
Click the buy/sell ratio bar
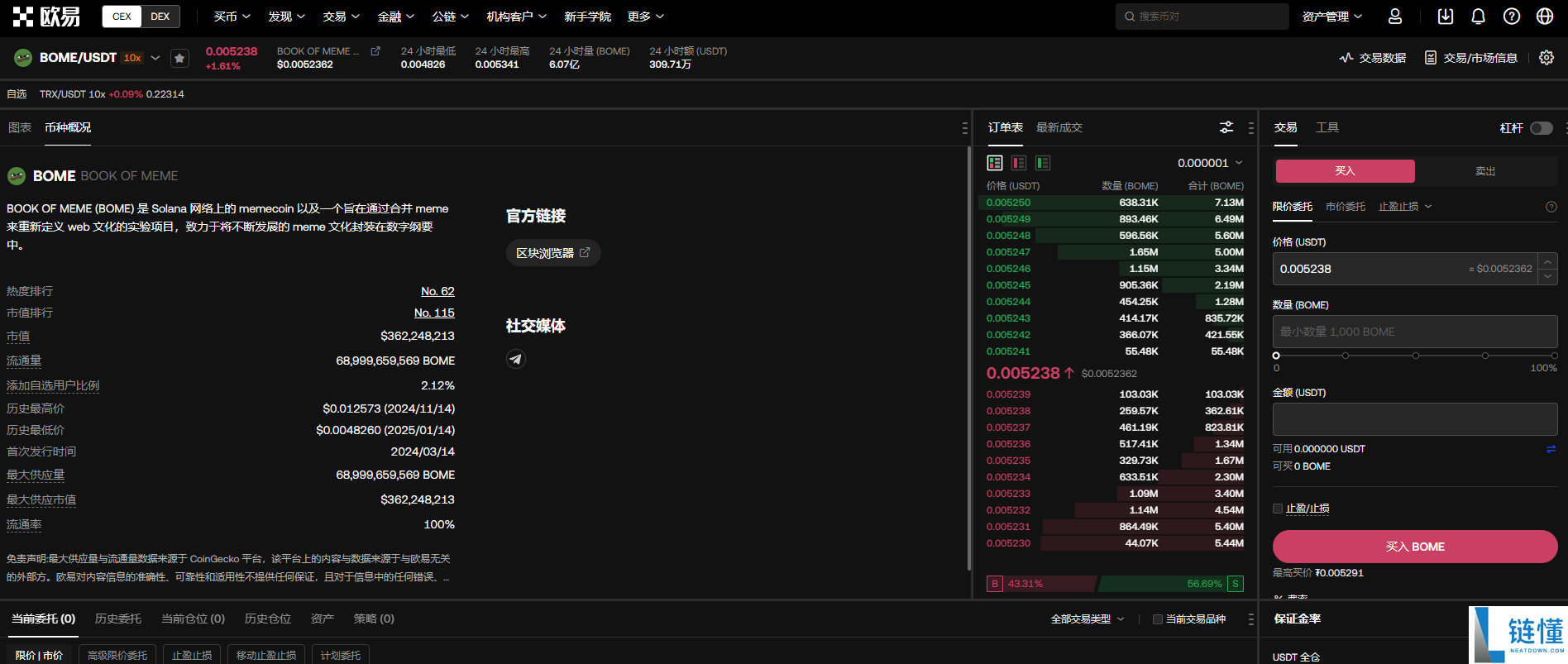[1115, 584]
